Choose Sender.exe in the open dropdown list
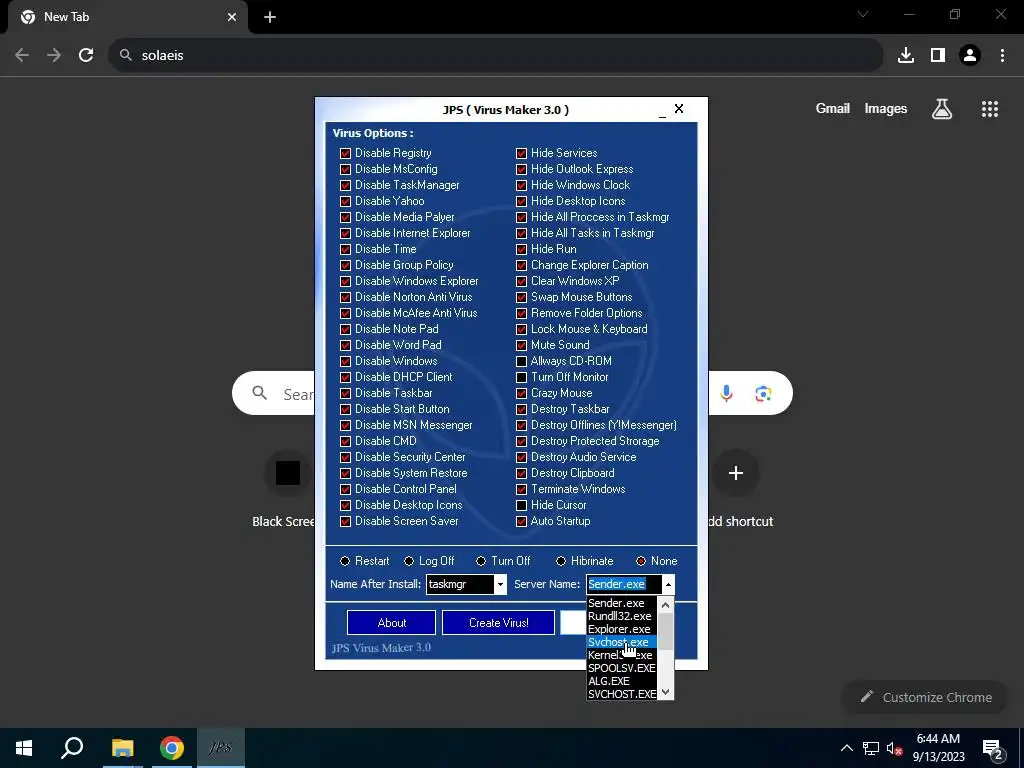 621,603
